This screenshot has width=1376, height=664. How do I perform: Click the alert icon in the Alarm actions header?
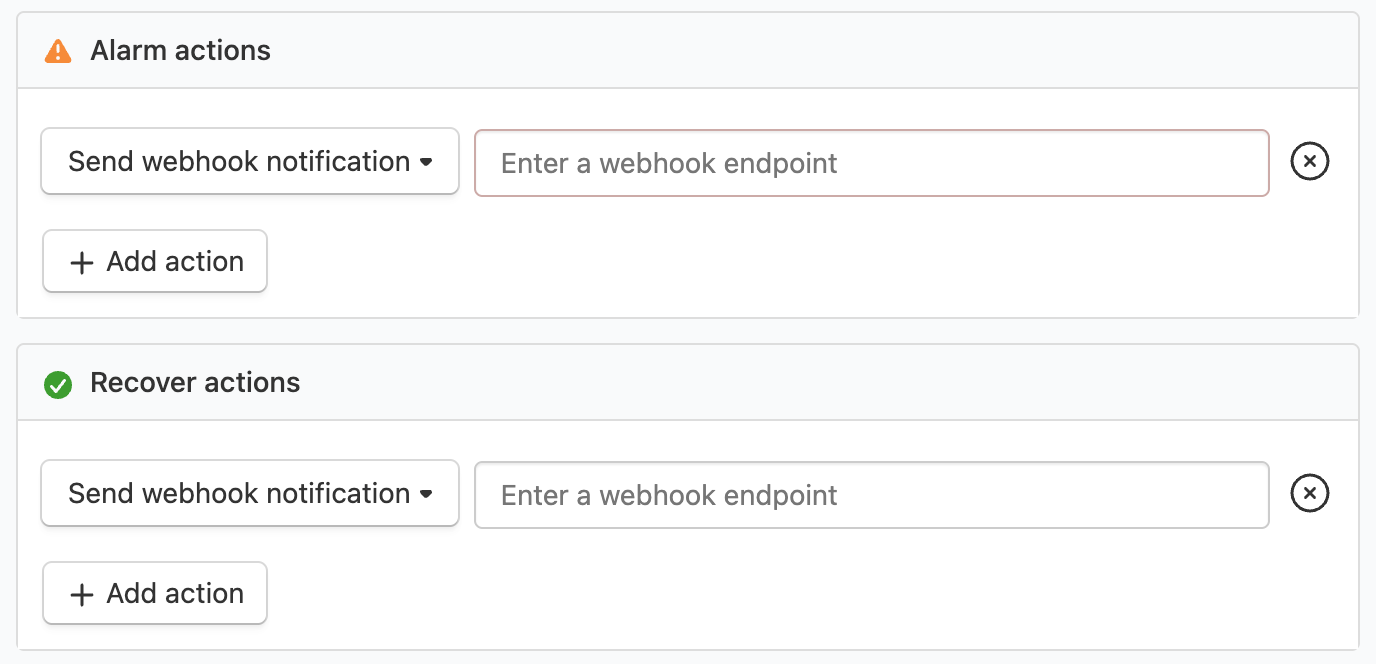click(x=58, y=50)
